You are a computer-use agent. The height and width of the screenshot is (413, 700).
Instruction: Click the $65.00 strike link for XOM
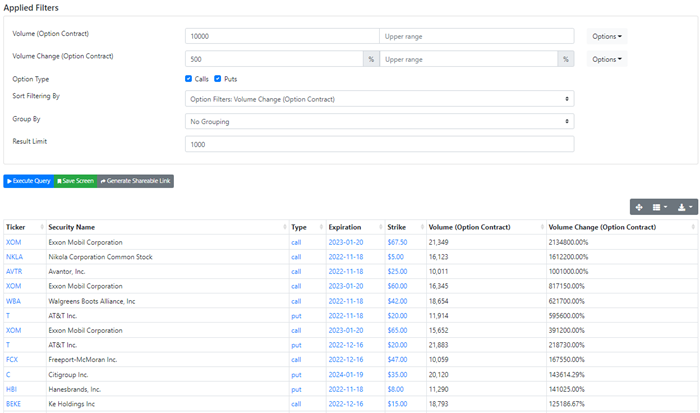pyautogui.click(x=397, y=330)
